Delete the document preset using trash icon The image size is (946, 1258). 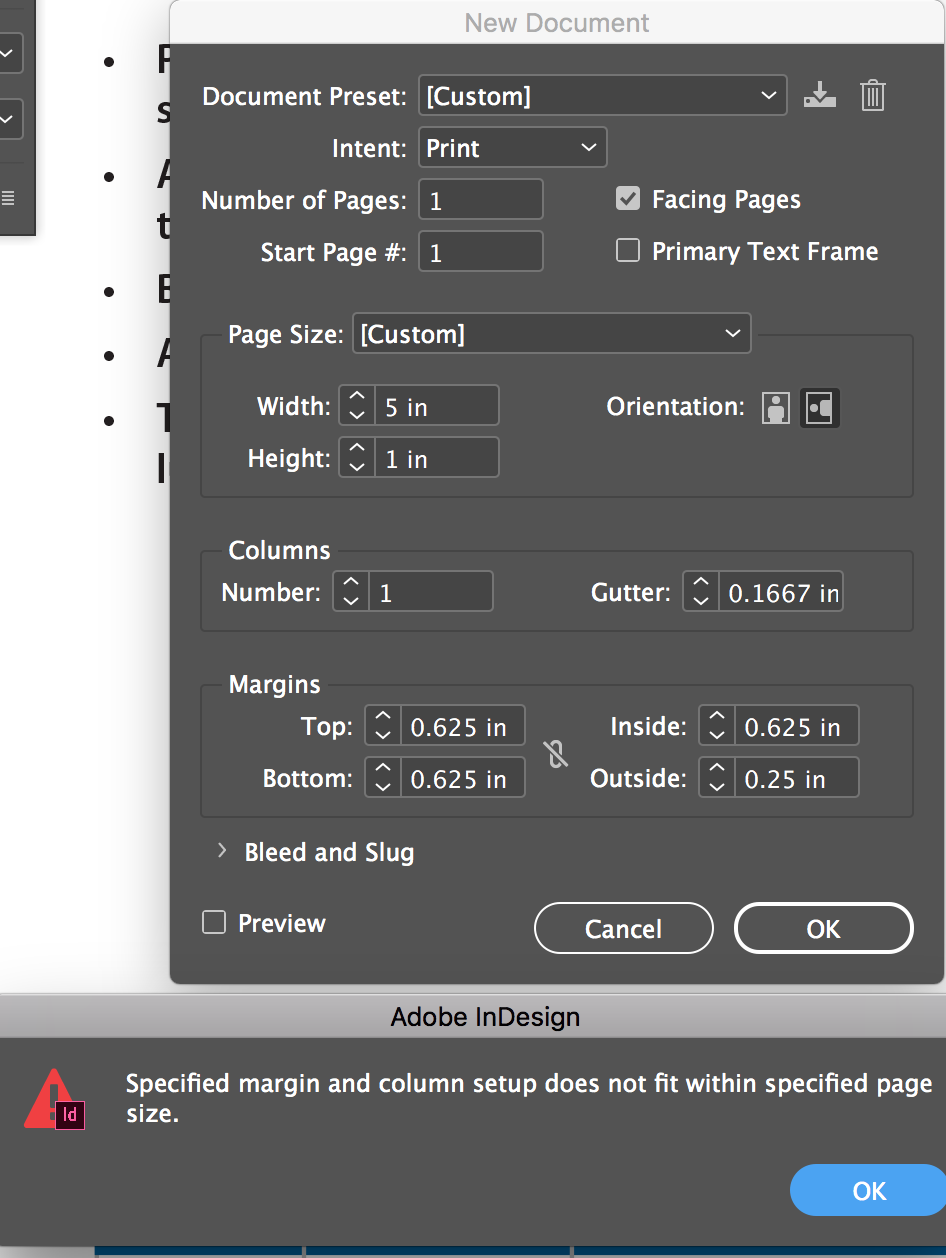pos(872,95)
